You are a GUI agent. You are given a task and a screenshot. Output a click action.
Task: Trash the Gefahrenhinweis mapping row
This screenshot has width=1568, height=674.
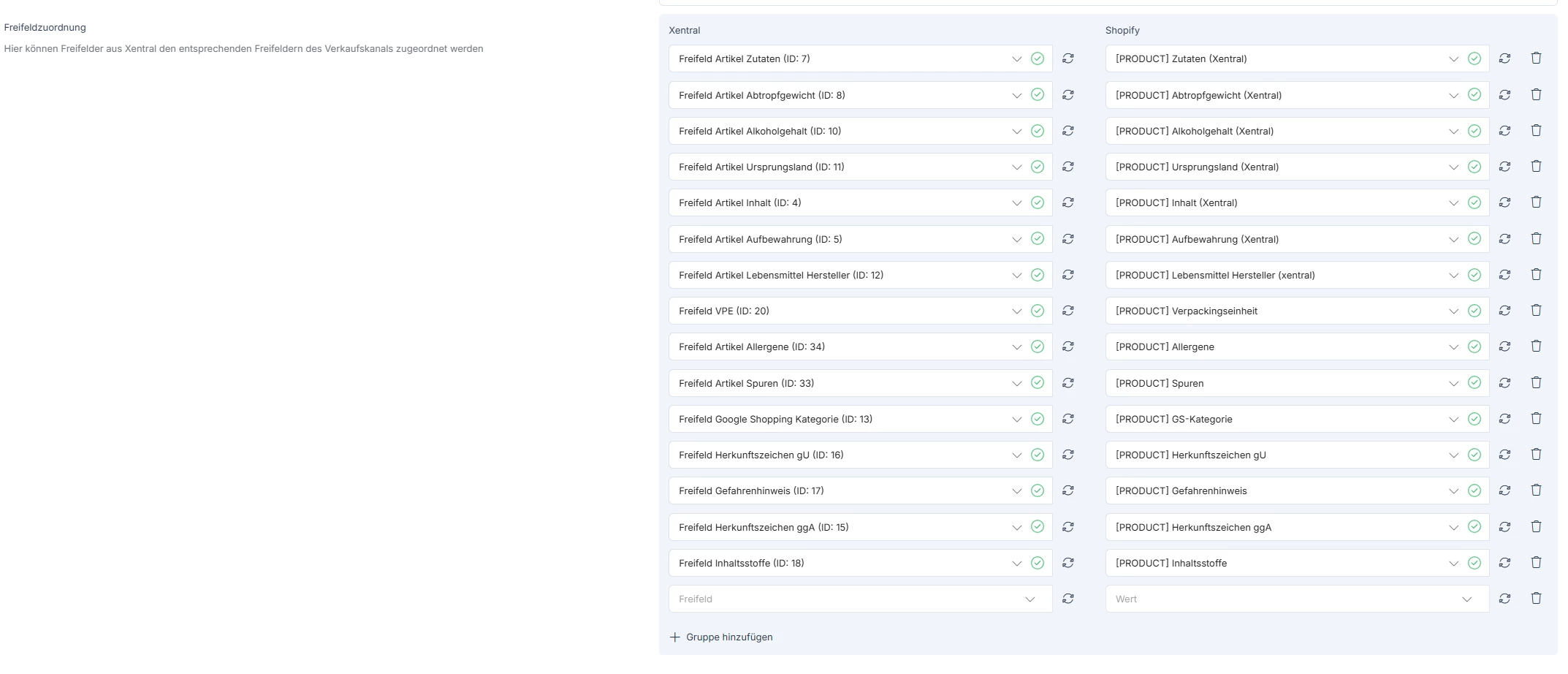[1536, 491]
